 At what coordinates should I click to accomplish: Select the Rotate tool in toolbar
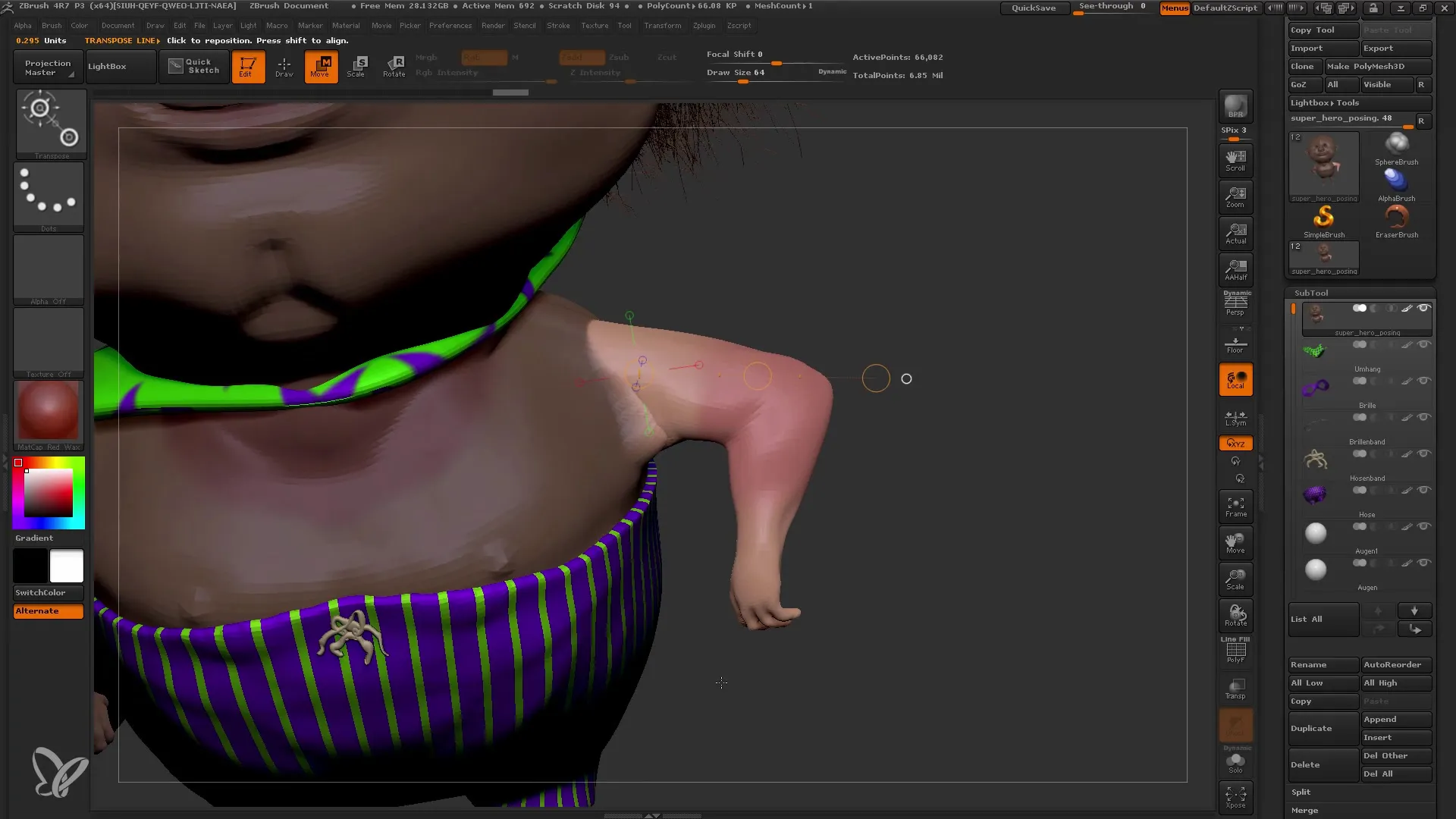[x=393, y=66]
